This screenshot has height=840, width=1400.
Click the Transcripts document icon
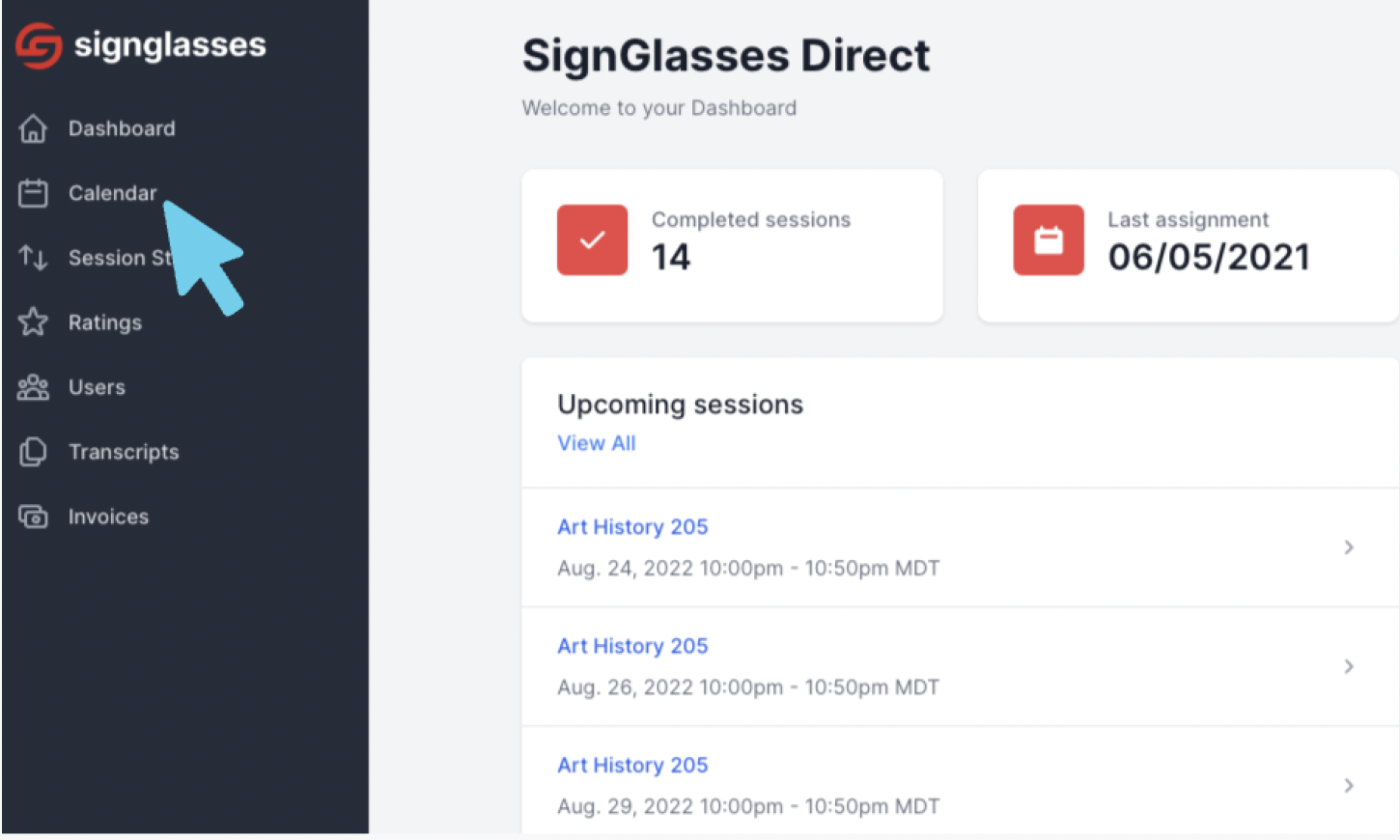pyautogui.click(x=33, y=452)
